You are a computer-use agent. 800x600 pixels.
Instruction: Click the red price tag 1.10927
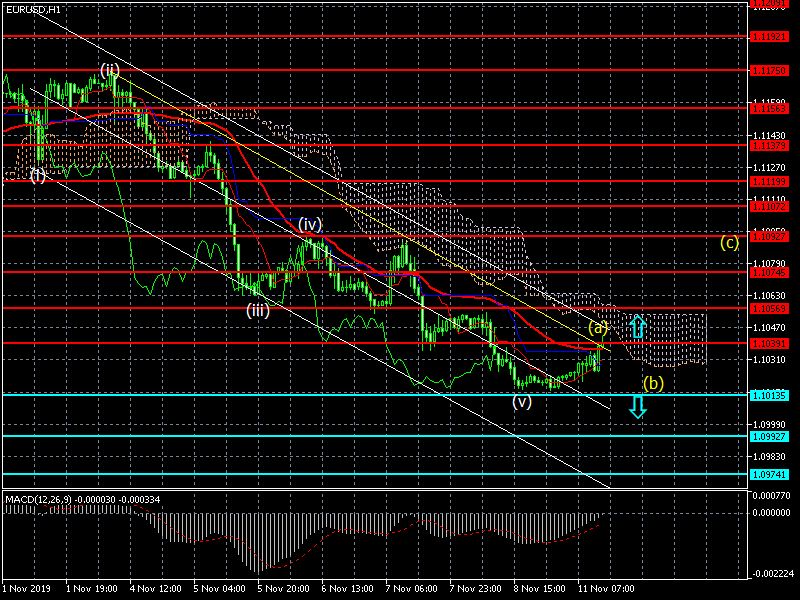point(769,237)
